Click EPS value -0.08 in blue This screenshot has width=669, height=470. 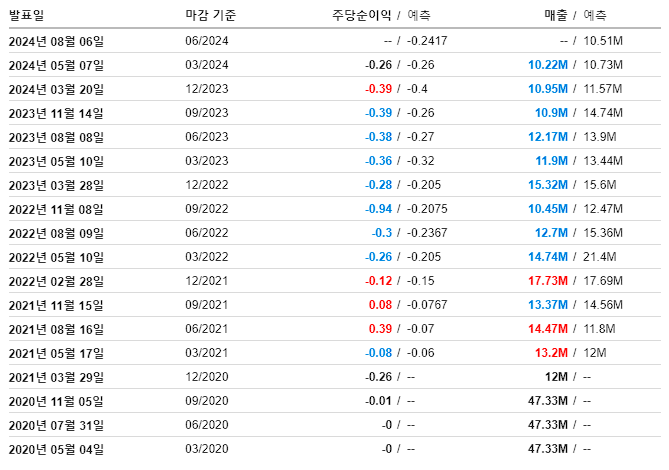pos(378,353)
